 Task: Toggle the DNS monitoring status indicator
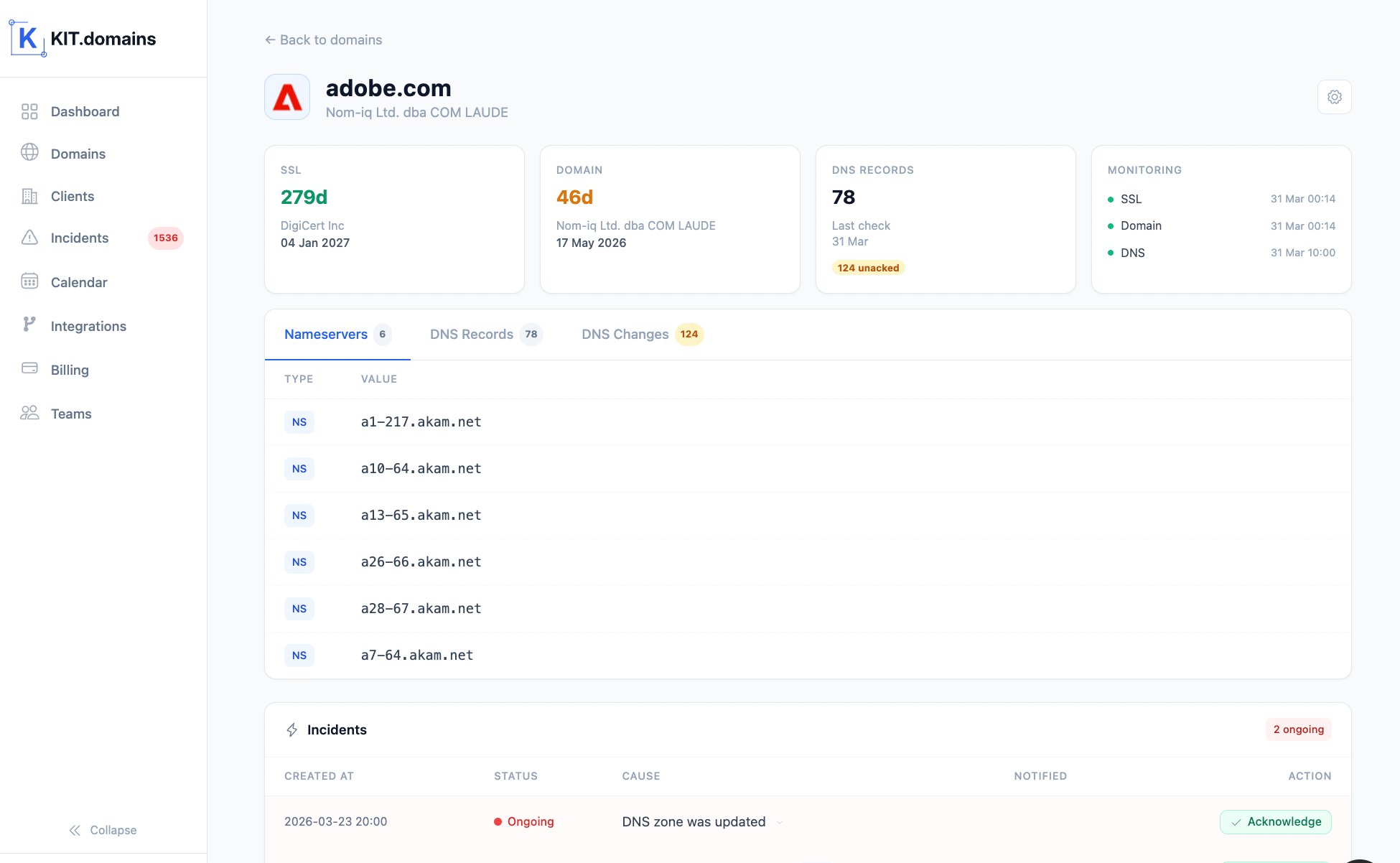[1112, 253]
